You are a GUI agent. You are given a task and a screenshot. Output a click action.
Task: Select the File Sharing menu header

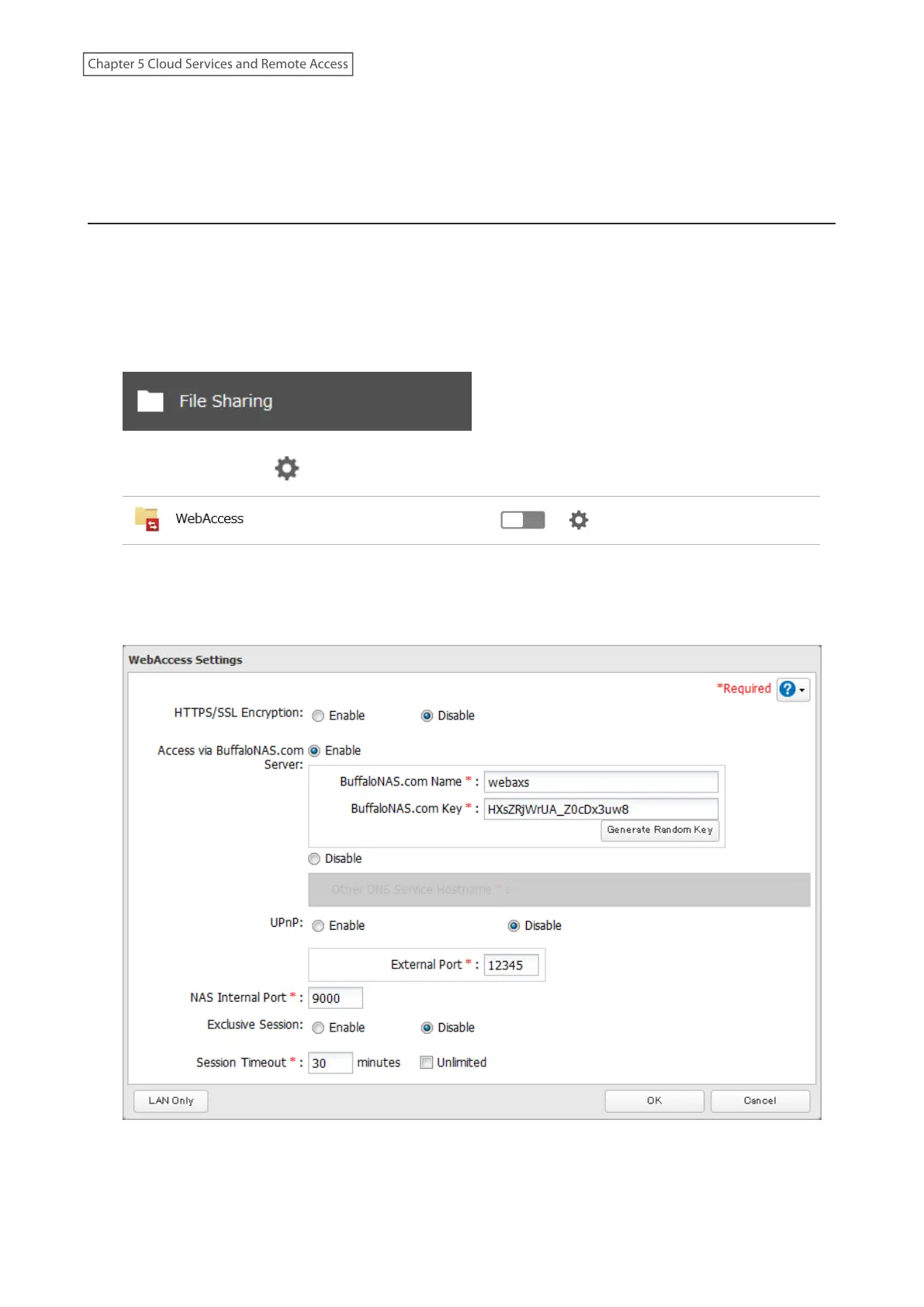click(297, 401)
